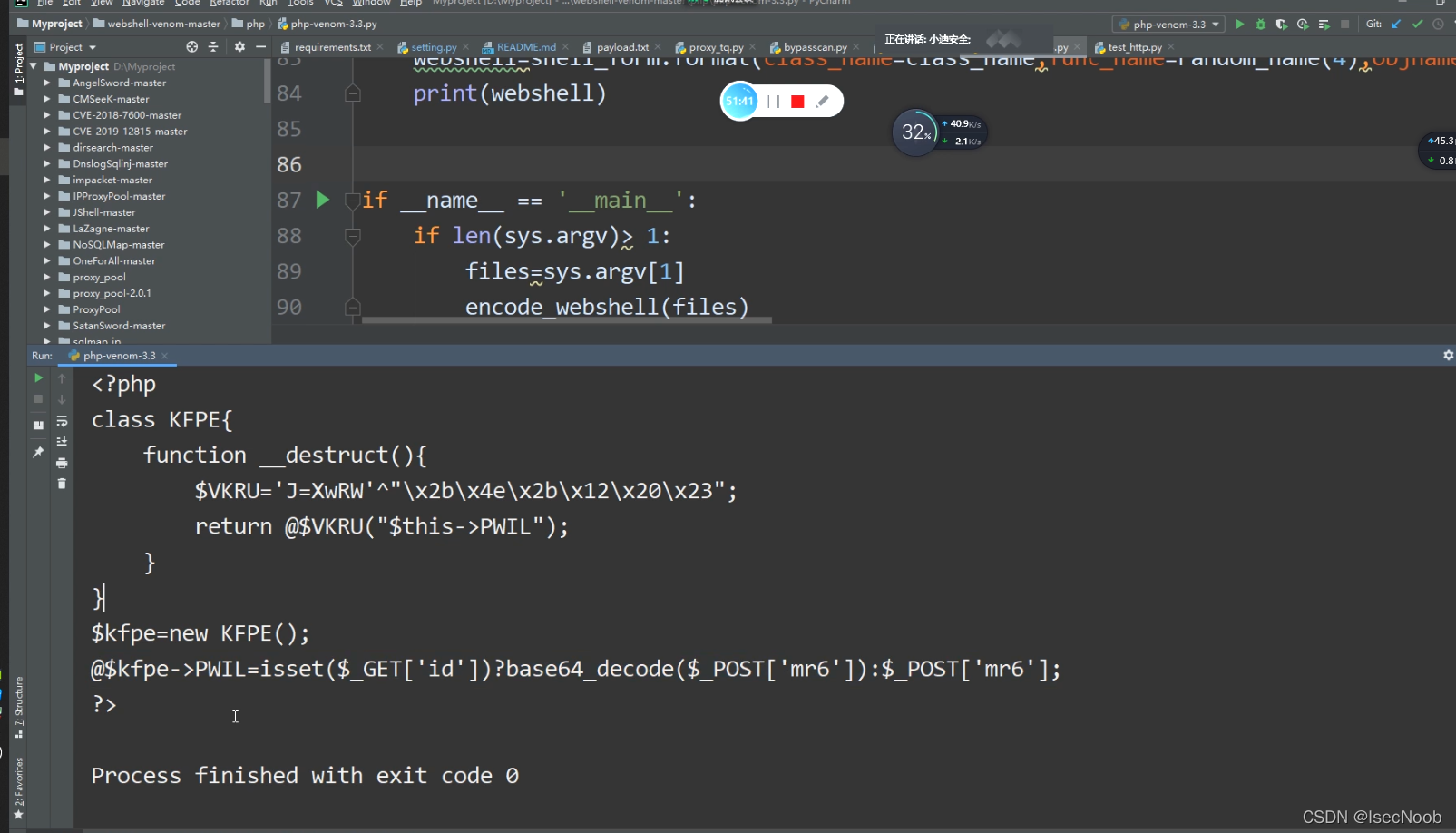Screen dimensions: 1456x833
Task: Run php-venom-3.3 from the main toolbar
Action: (x=1240, y=24)
